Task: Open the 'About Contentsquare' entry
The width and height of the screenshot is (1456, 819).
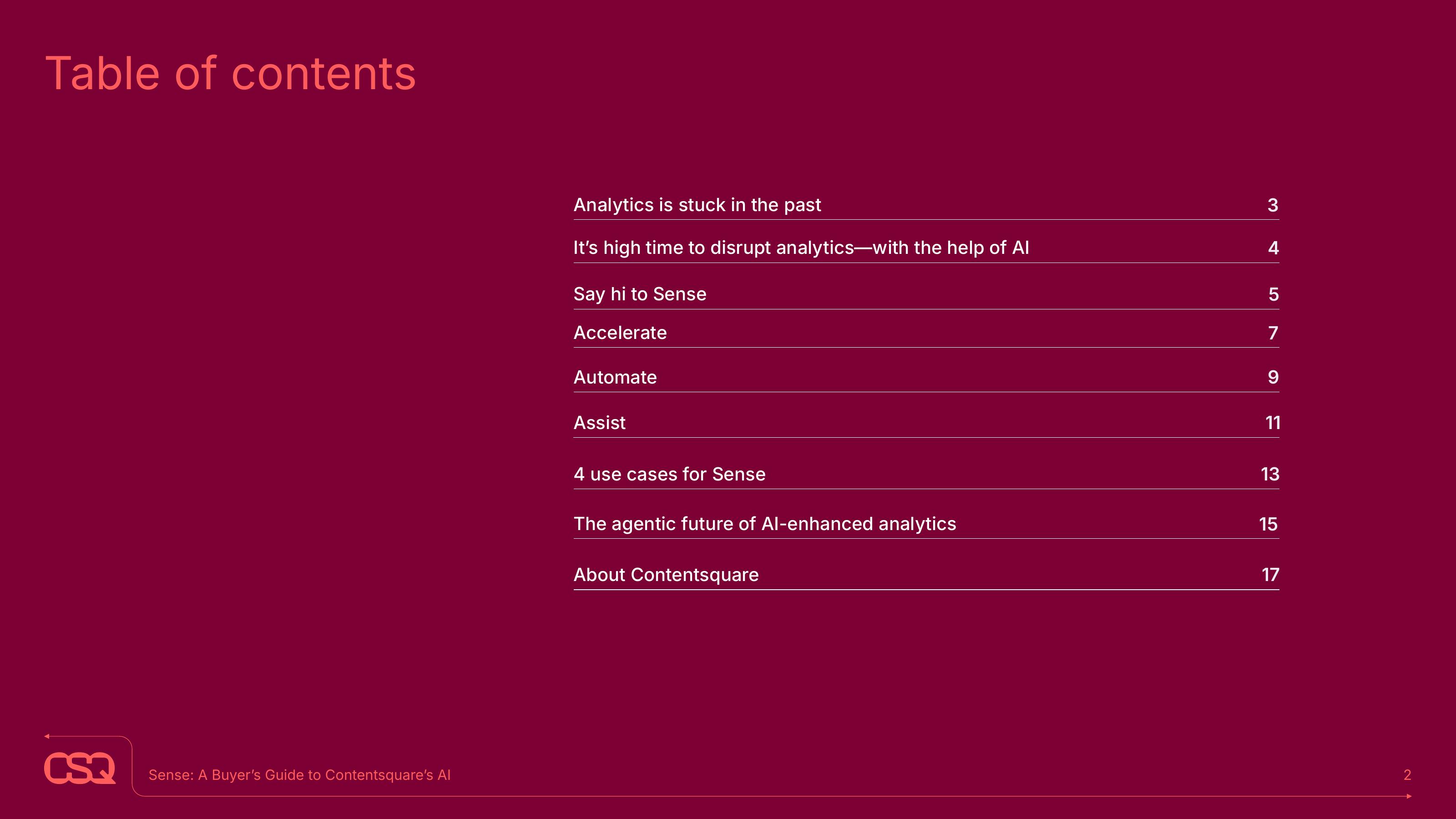Action: [x=666, y=574]
